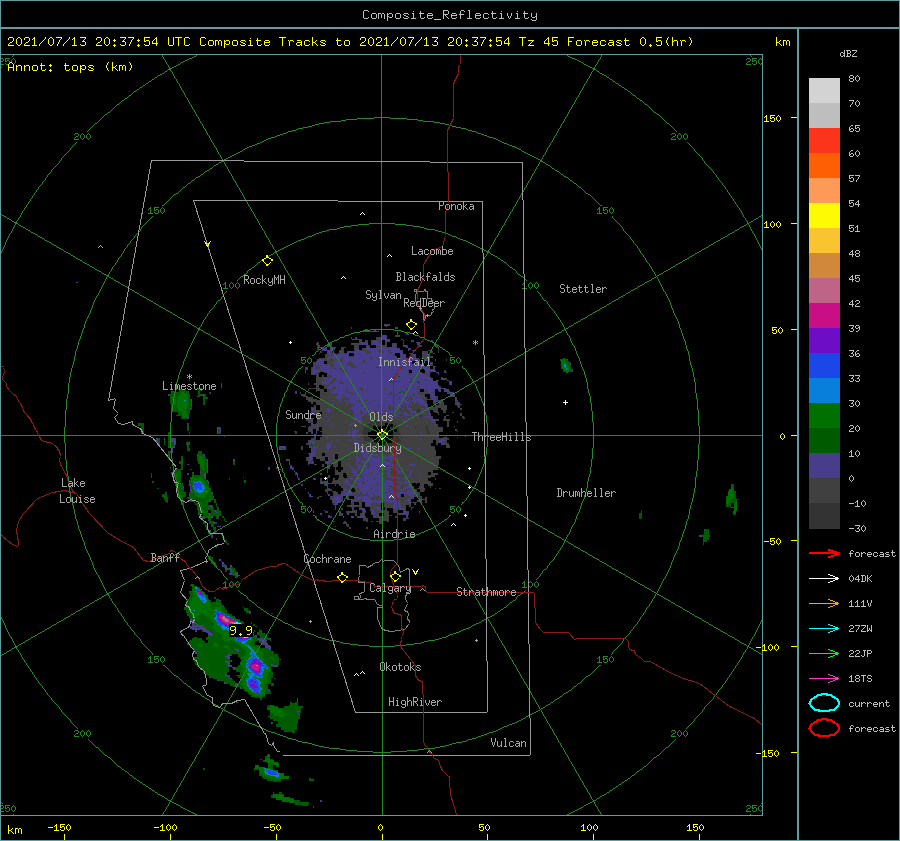
Task: Click the magenta 18TS arrow in legend
Action: point(824,679)
